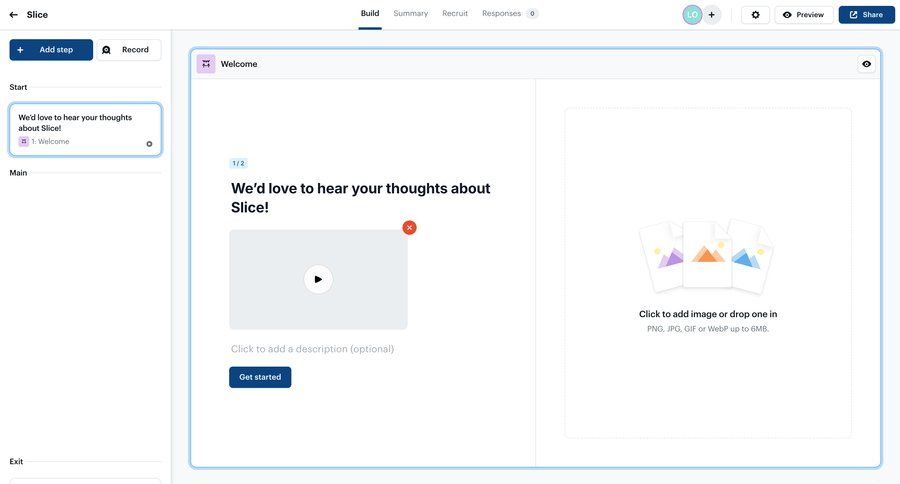Open the step options gear in Welcome card
This screenshot has width=900, height=484.
149,144
